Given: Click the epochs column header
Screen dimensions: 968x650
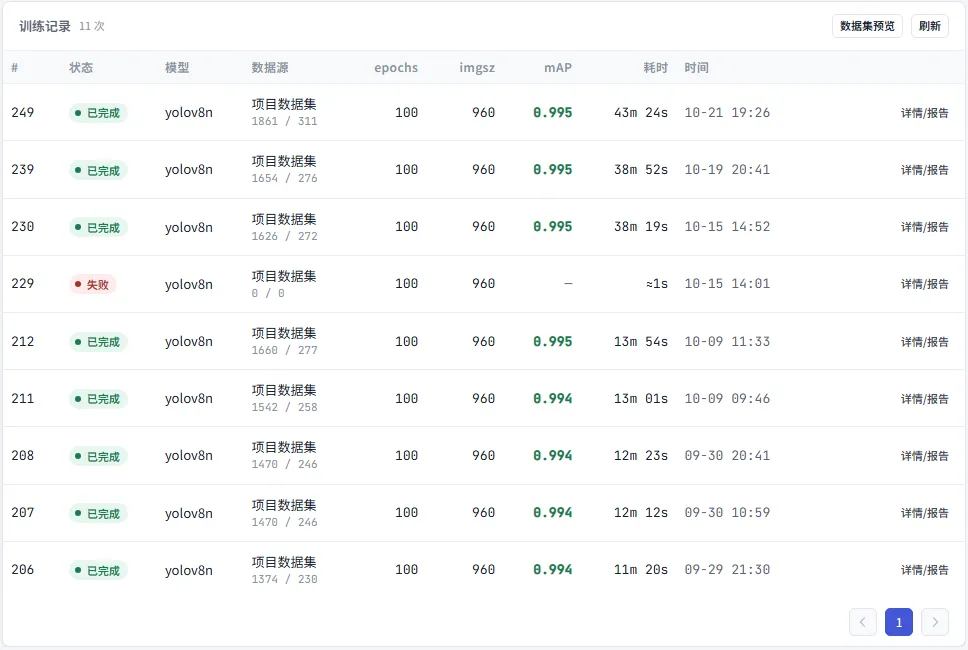Looking at the screenshot, I should click(396, 67).
